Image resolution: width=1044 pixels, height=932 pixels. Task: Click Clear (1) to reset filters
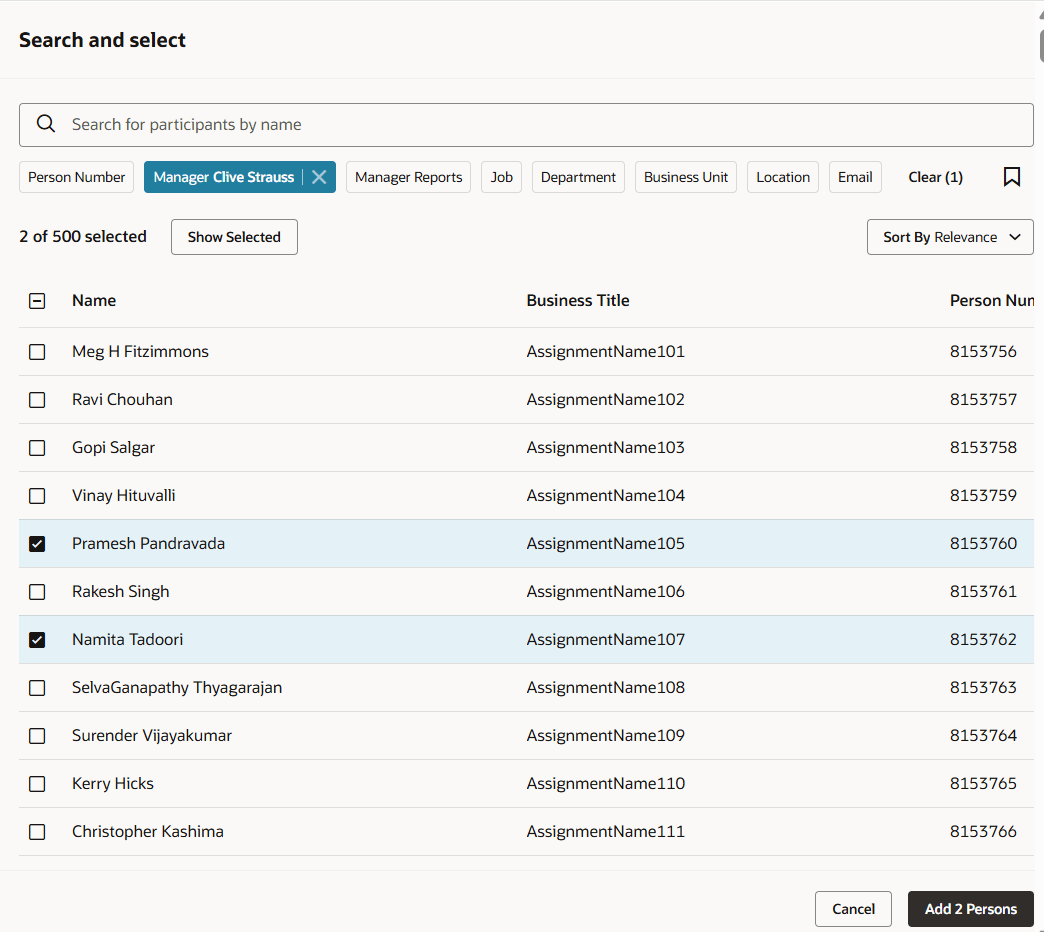[x=935, y=177]
